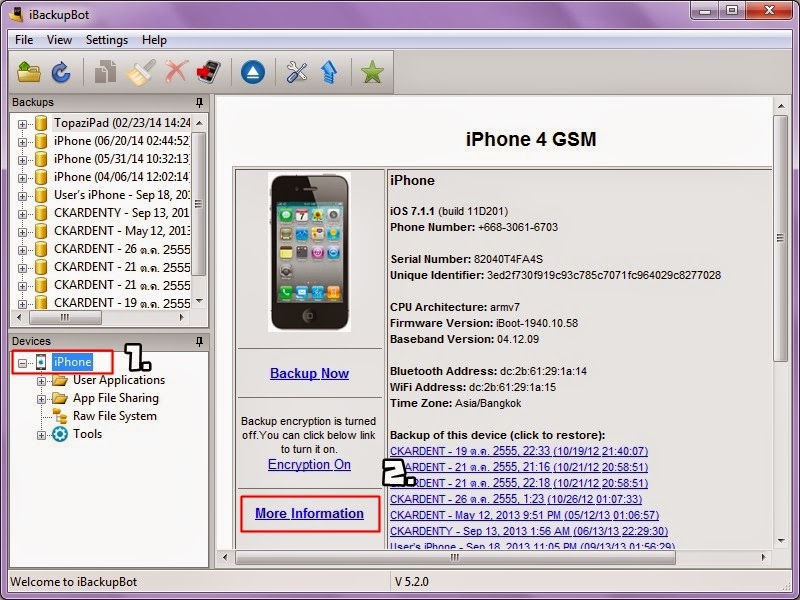Click main pane vertical scrollbar thumb
The height and width of the screenshot is (600, 800).
(780, 238)
